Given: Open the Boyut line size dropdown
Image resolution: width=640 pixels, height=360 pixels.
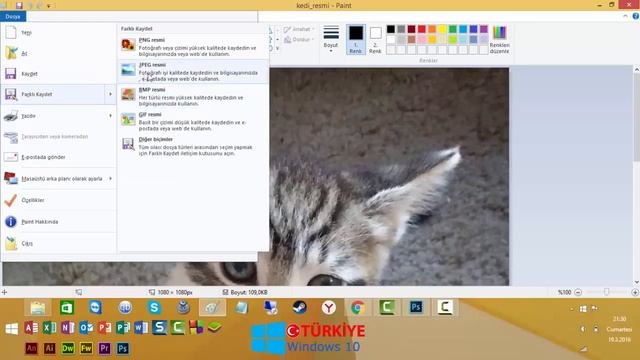Looking at the screenshot, I should click(x=331, y=39).
